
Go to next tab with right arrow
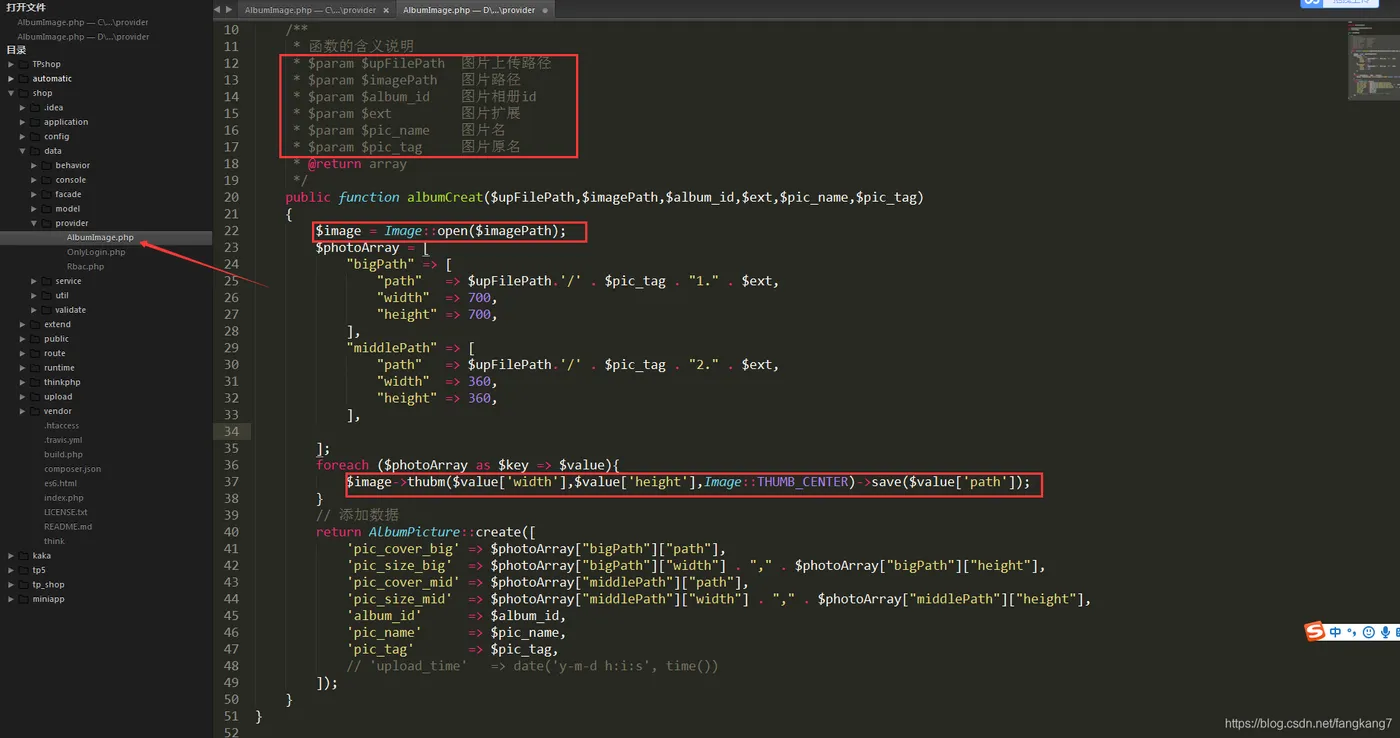coord(229,9)
